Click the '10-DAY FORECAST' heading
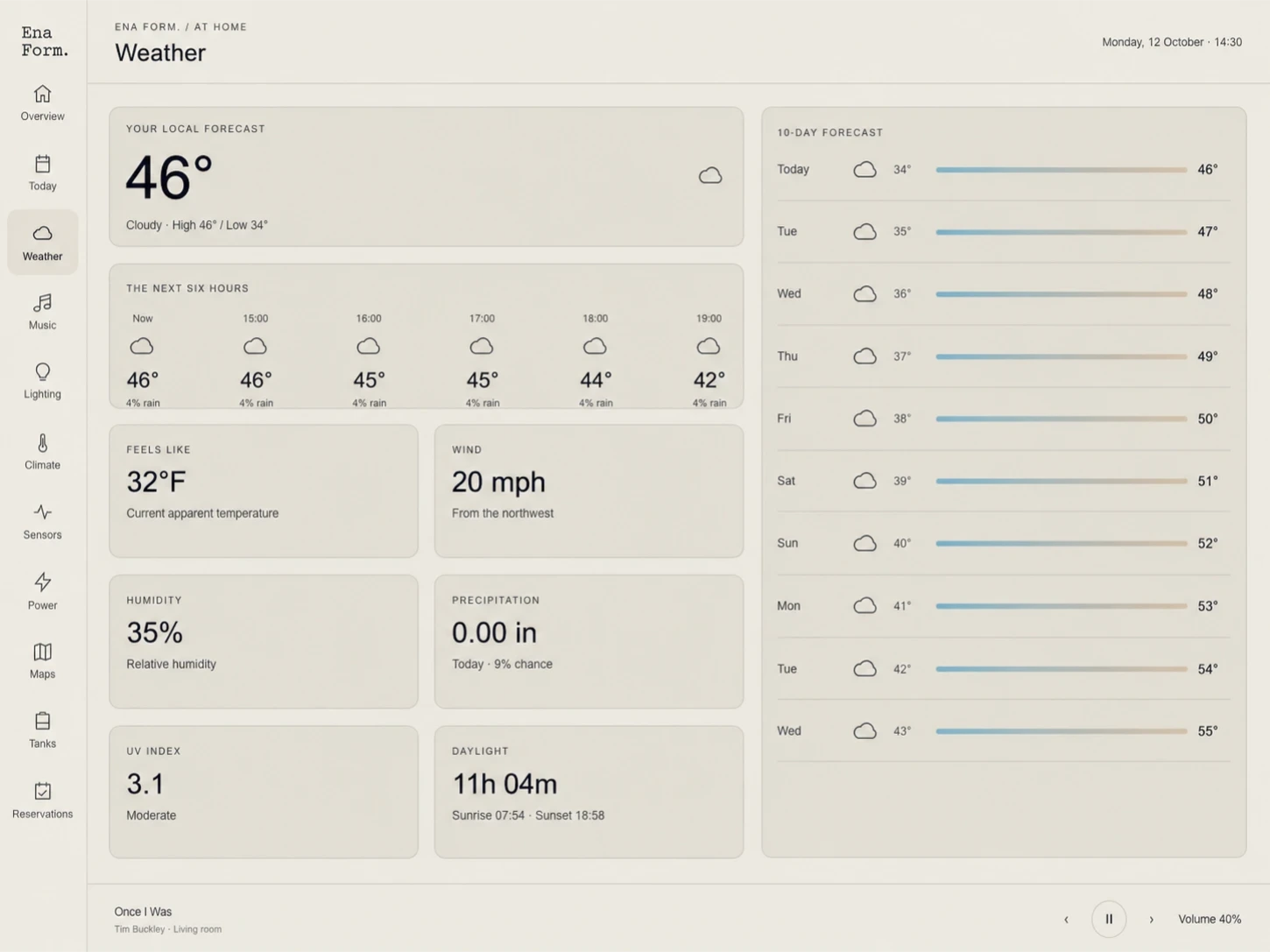The height and width of the screenshot is (952, 1270). pos(829,133)
